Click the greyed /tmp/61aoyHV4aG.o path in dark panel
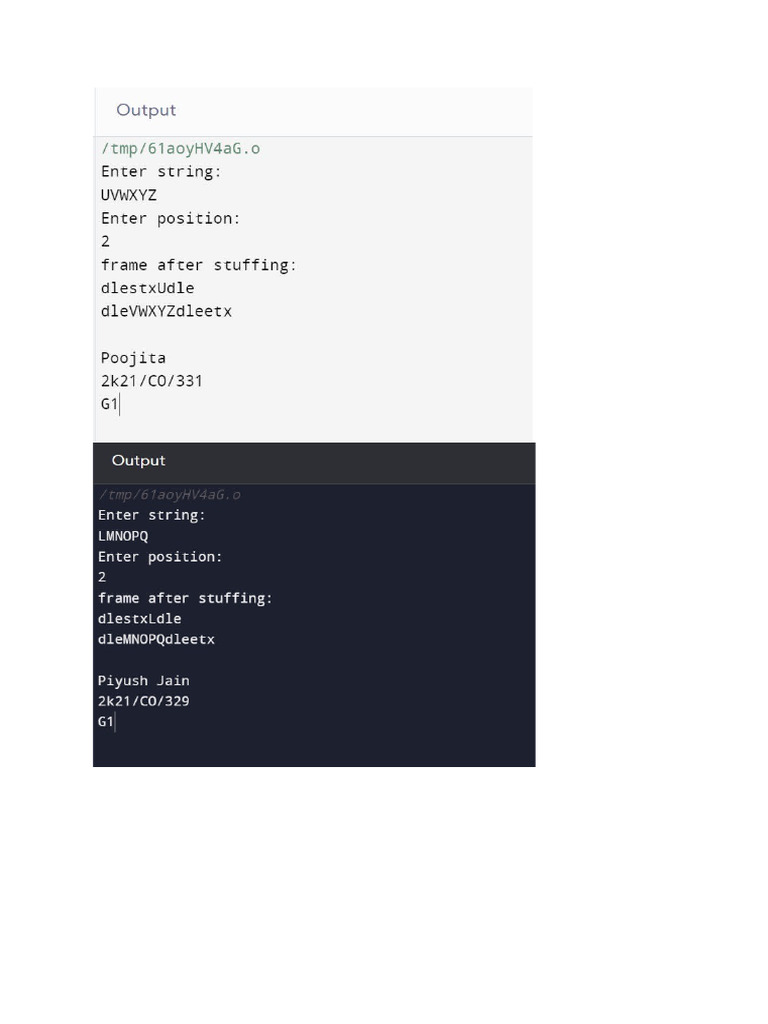Viewport: 768px width, 1024px height. [x=169, y=495]
